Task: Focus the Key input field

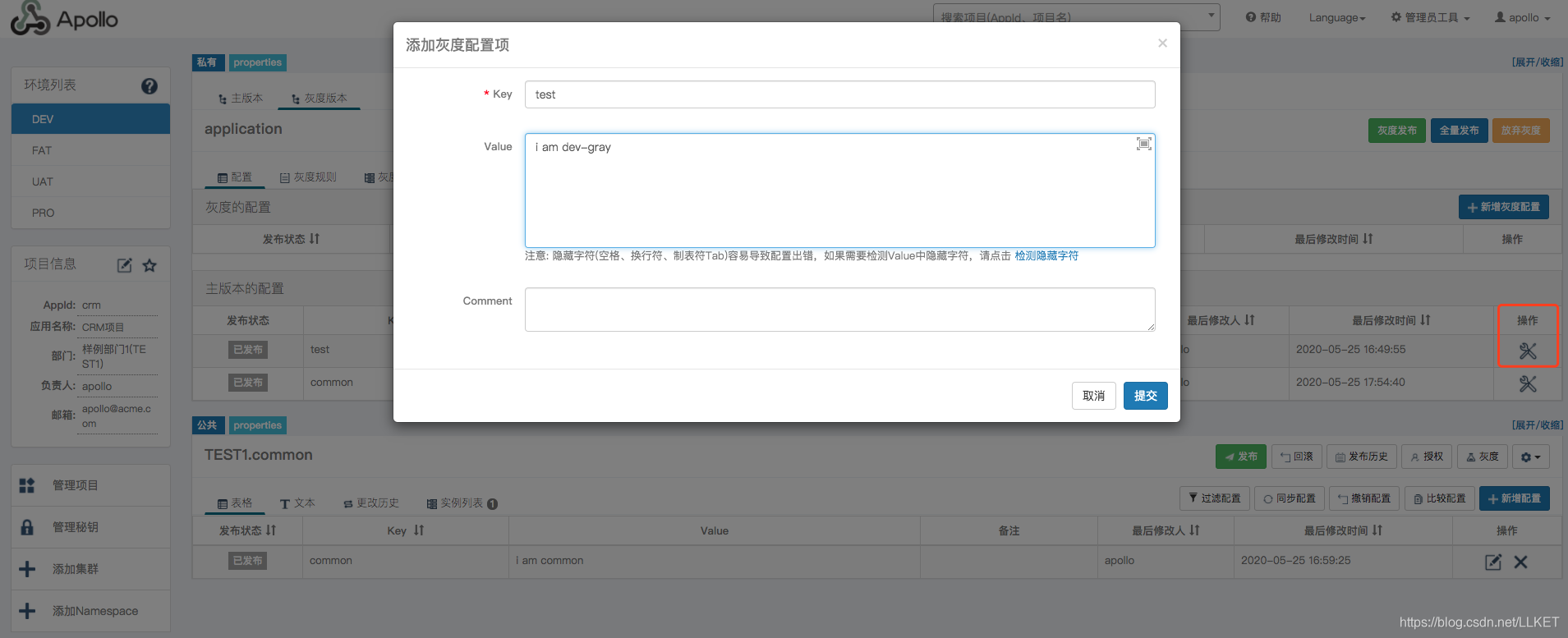Action: point(839,94)
